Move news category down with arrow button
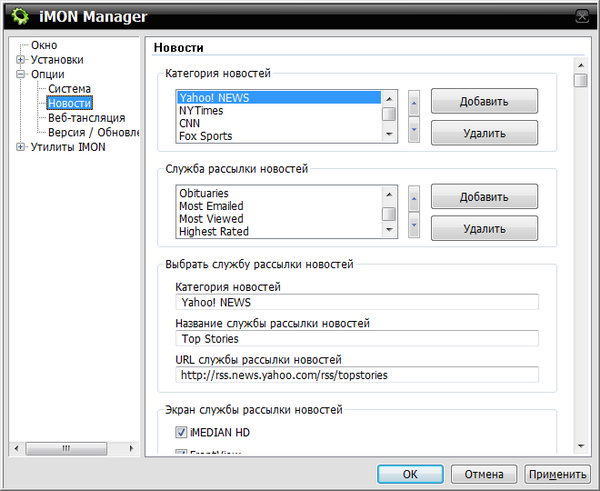 414,130
